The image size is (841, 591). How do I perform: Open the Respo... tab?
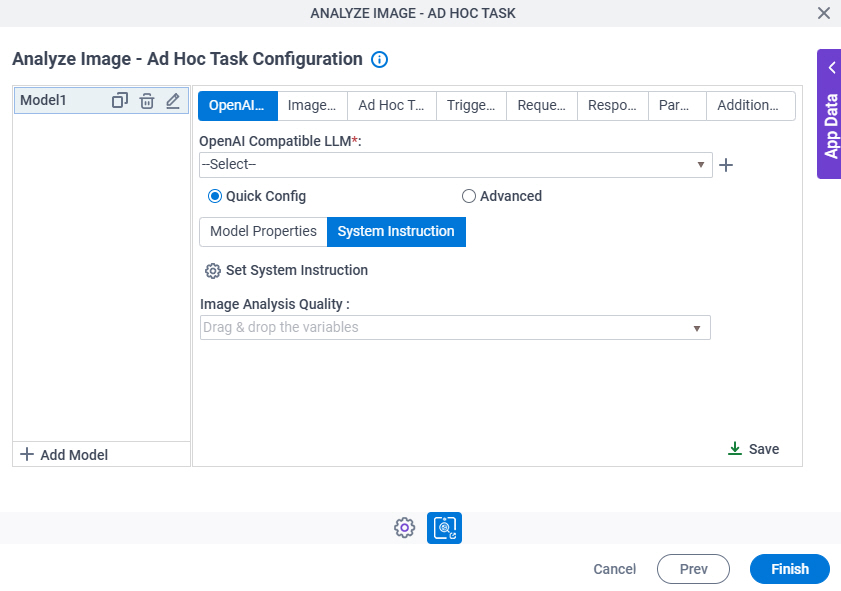point(613,106)
